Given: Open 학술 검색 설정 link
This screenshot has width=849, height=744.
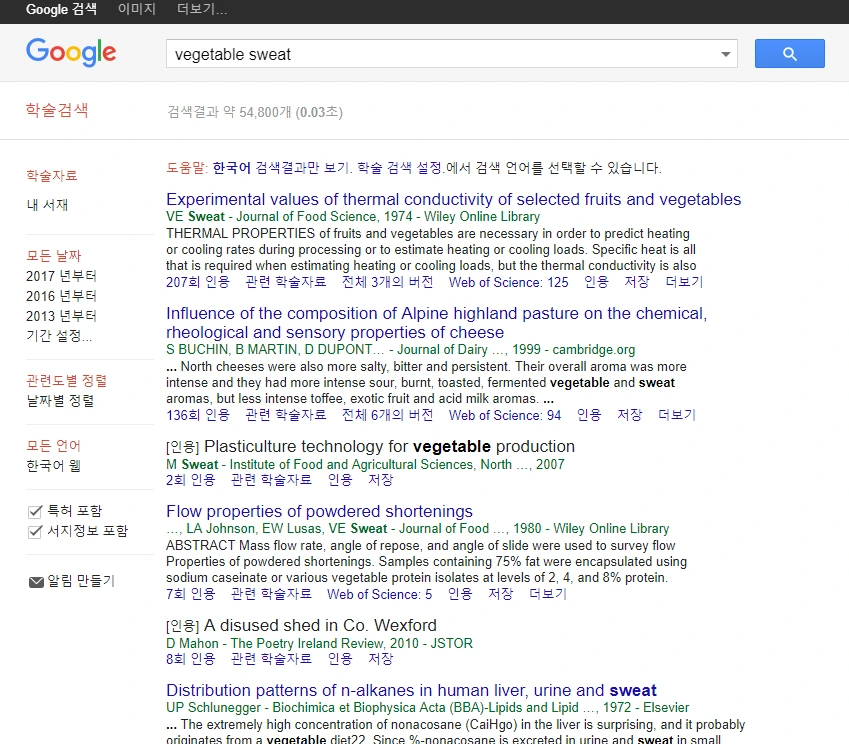Looking at the screenshot, I should click(400, 168).
